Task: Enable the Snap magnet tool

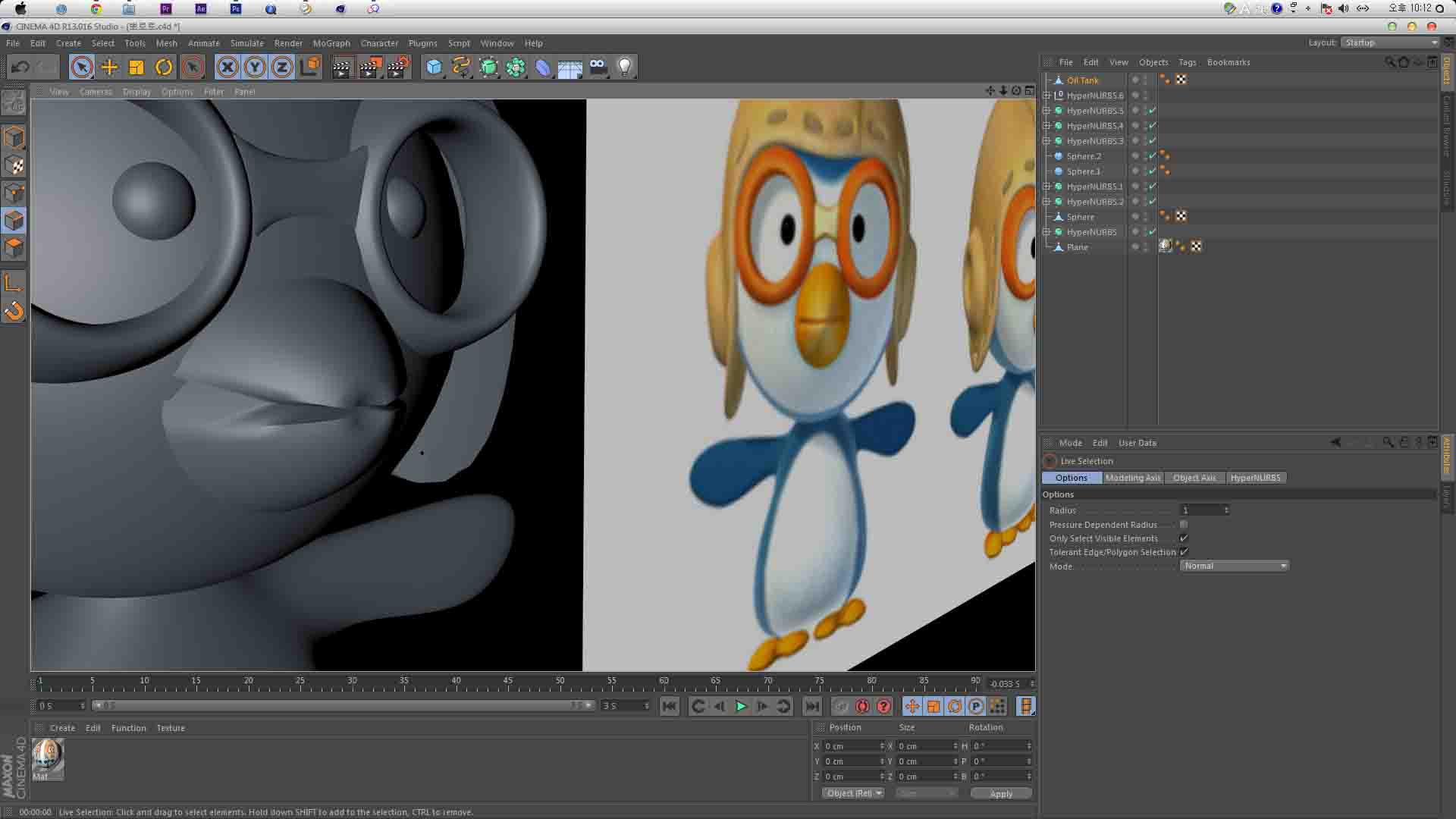Action: point(14,311)
